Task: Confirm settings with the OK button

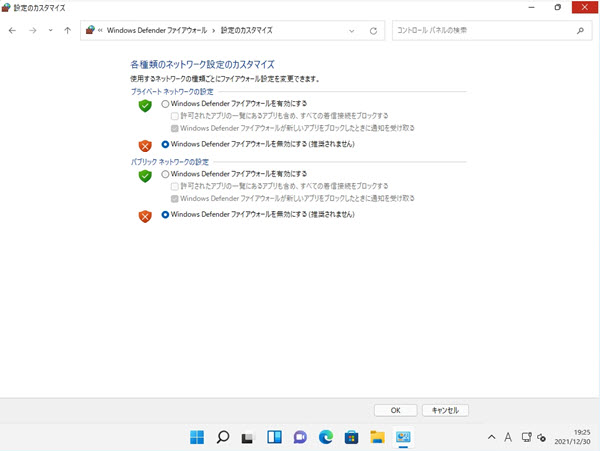Action: pos(396,410)
